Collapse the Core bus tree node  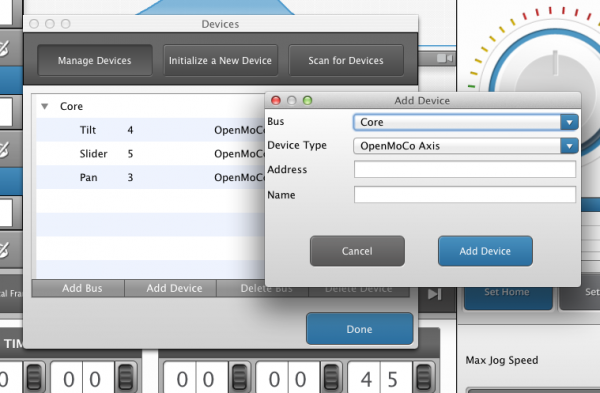[x=45, y=106]
